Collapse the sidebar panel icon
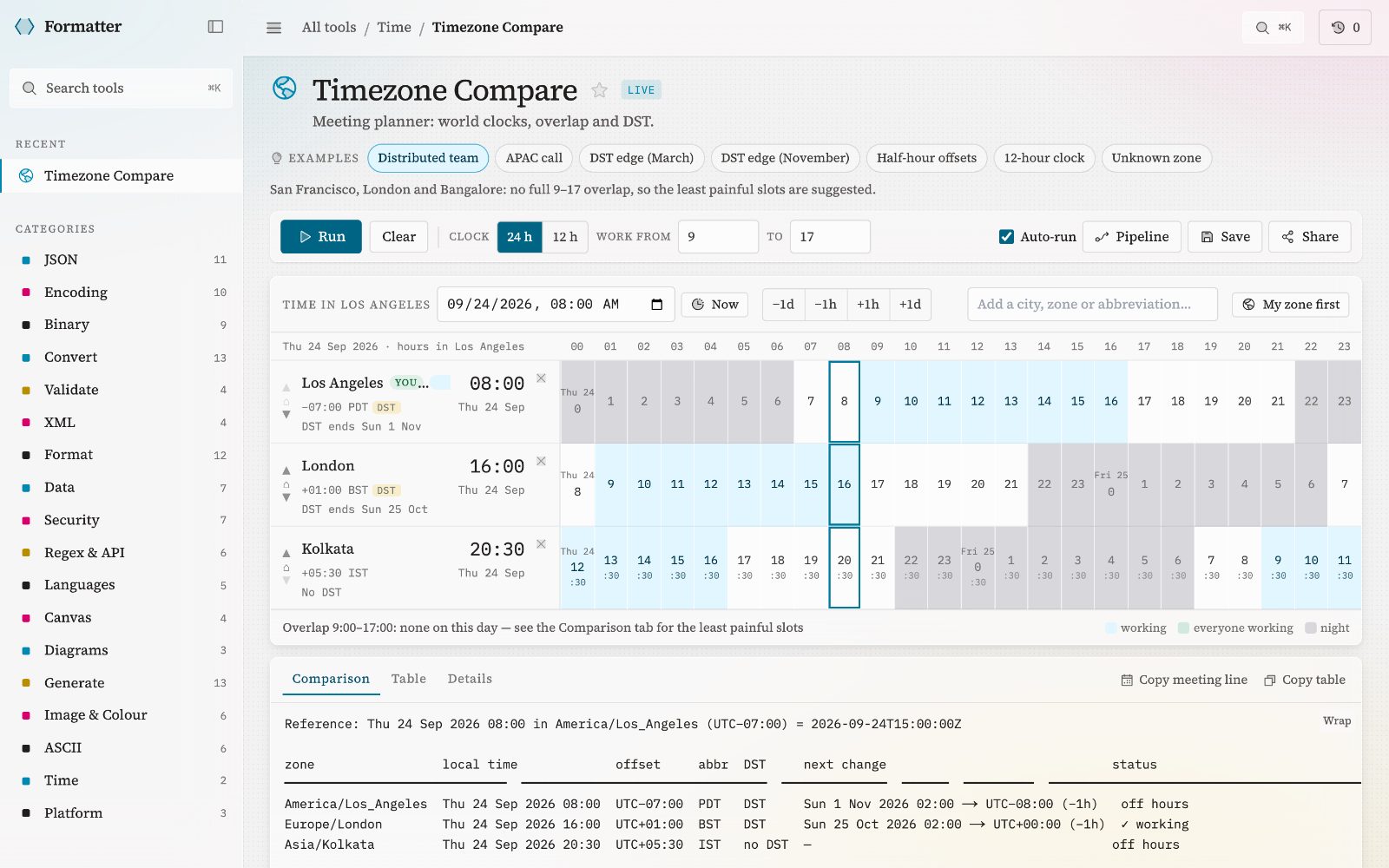This screenshot has width=1389, height=868. (x=215, y=27)
